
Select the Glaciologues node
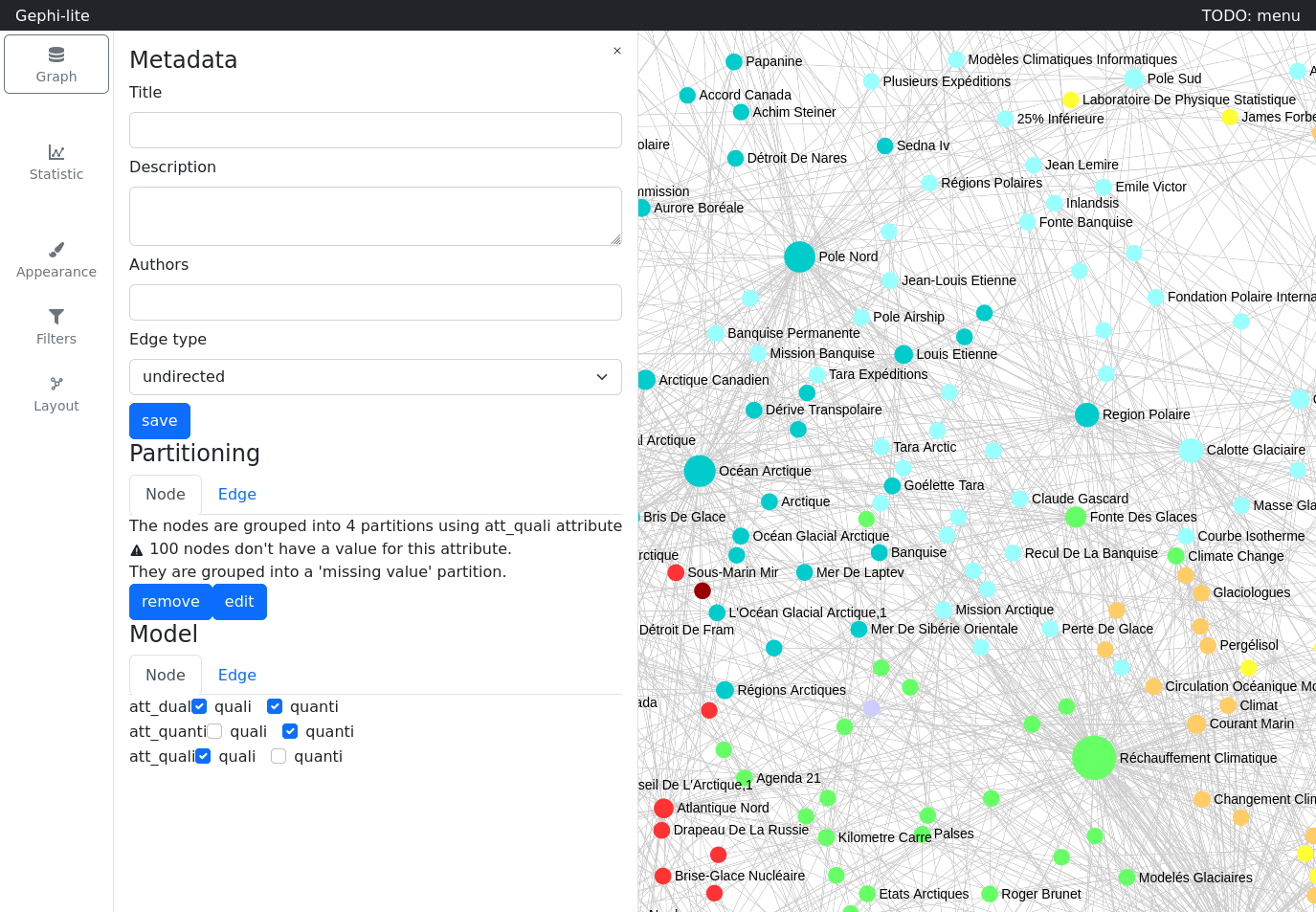[x=1201, y=592]
